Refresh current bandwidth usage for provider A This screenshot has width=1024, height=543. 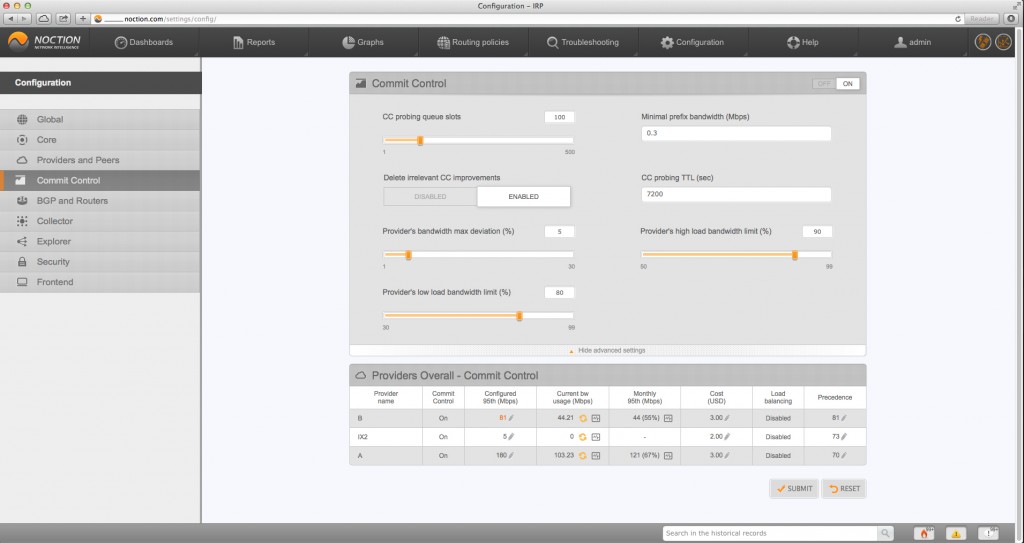581,456
